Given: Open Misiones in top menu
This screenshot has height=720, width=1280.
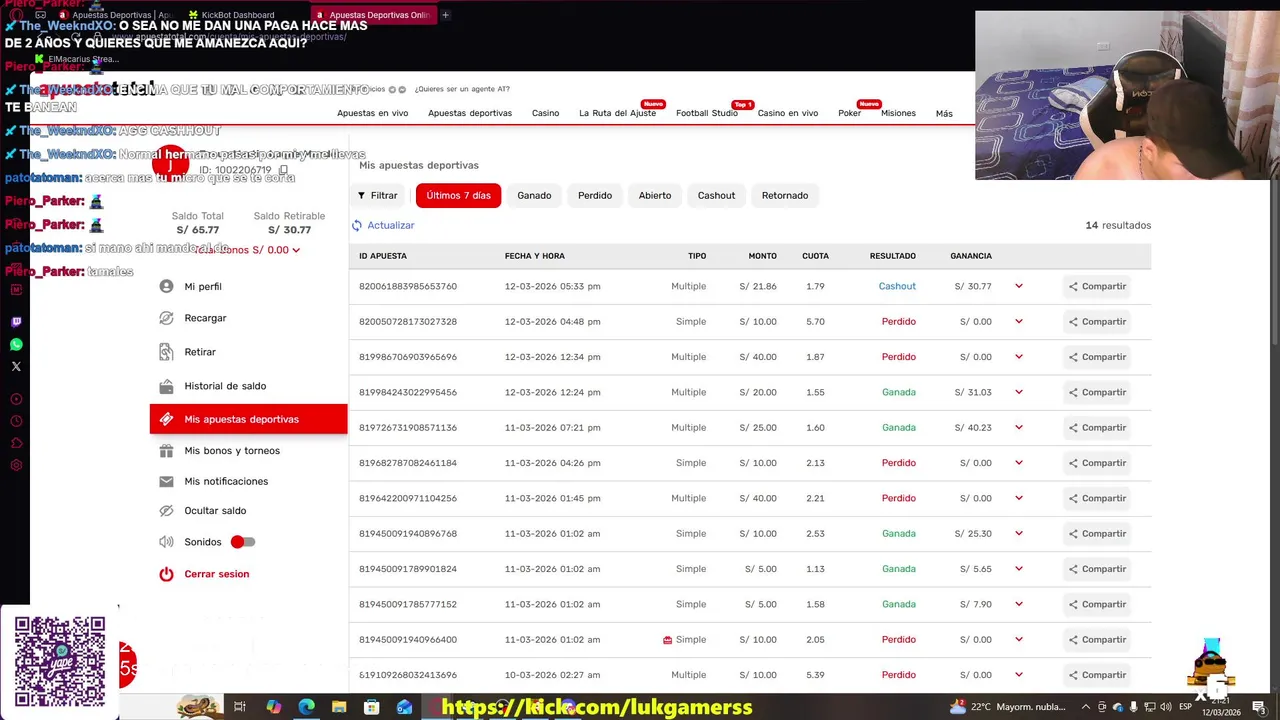Looking at the screenshot, I should [x=898, y=113].
